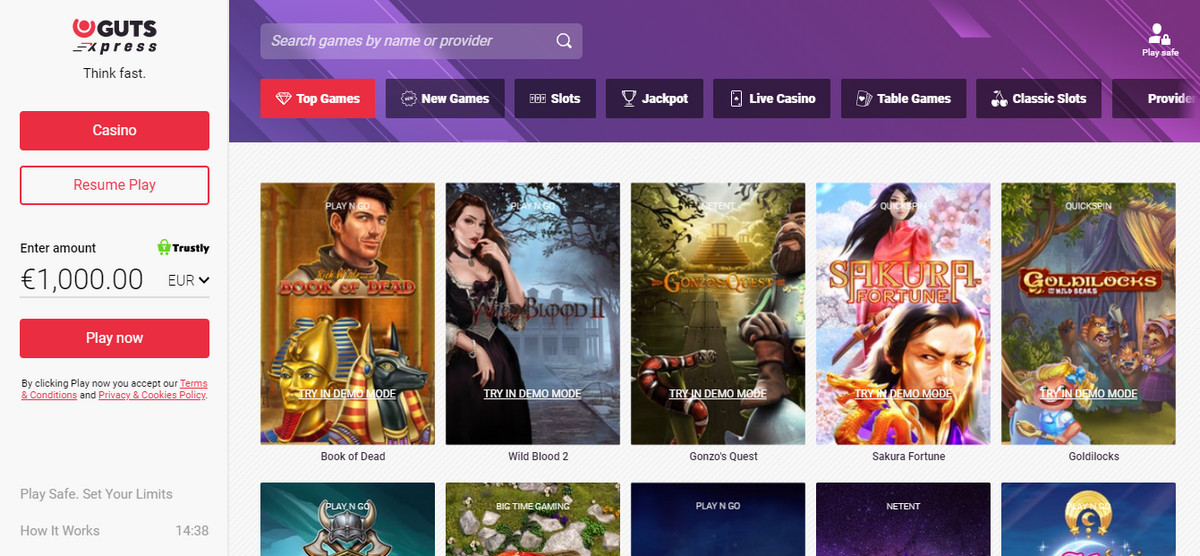Click the 14:38 clock text
This screenshot has height=556, width=1200.
point(191,531)
